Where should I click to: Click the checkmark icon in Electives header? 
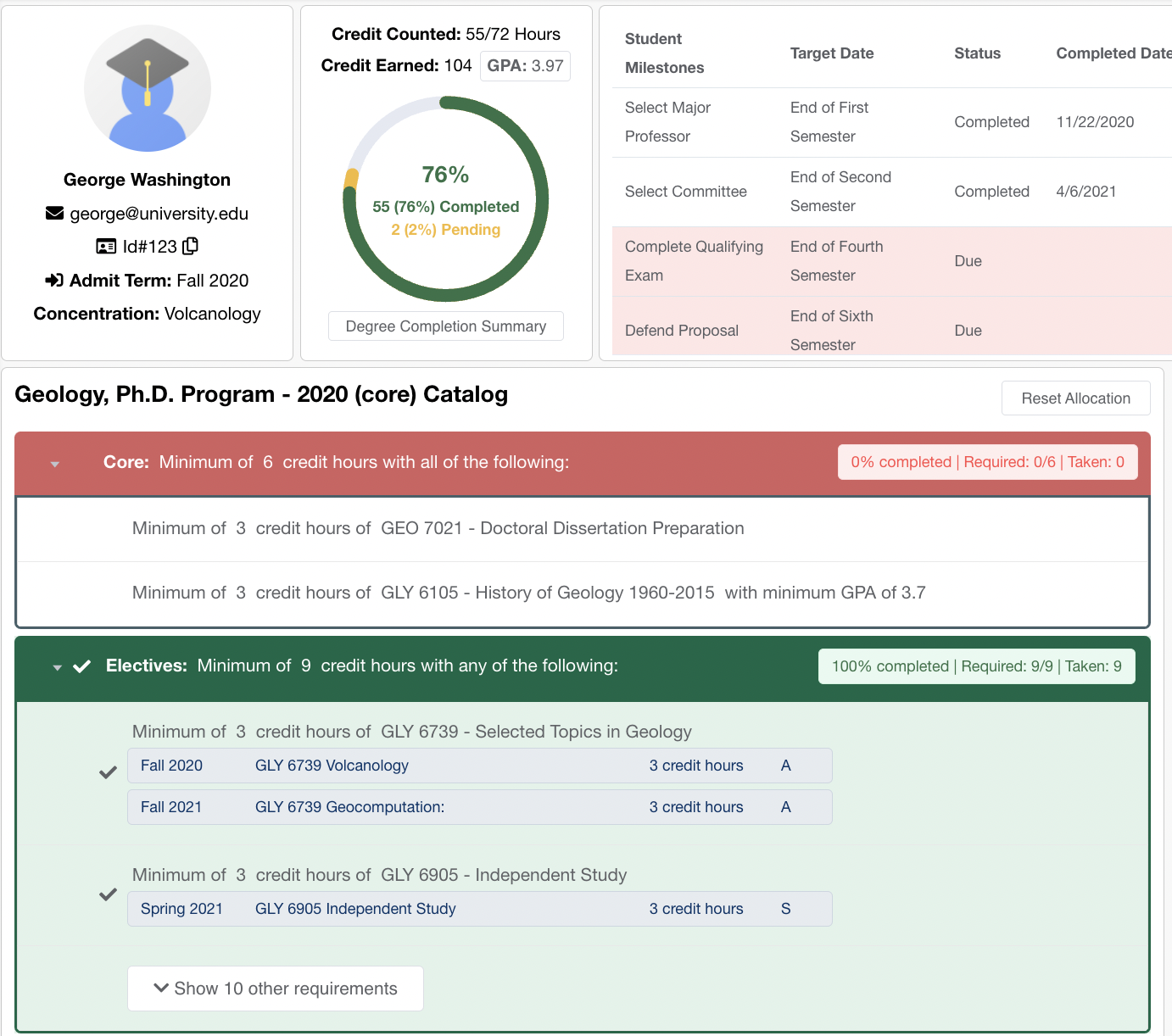click(x=82, y=666)
